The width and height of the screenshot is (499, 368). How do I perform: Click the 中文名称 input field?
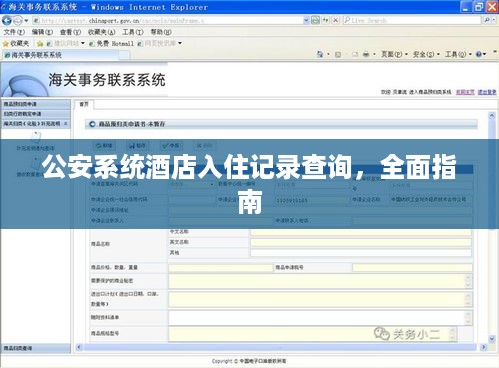click(361, 232)
